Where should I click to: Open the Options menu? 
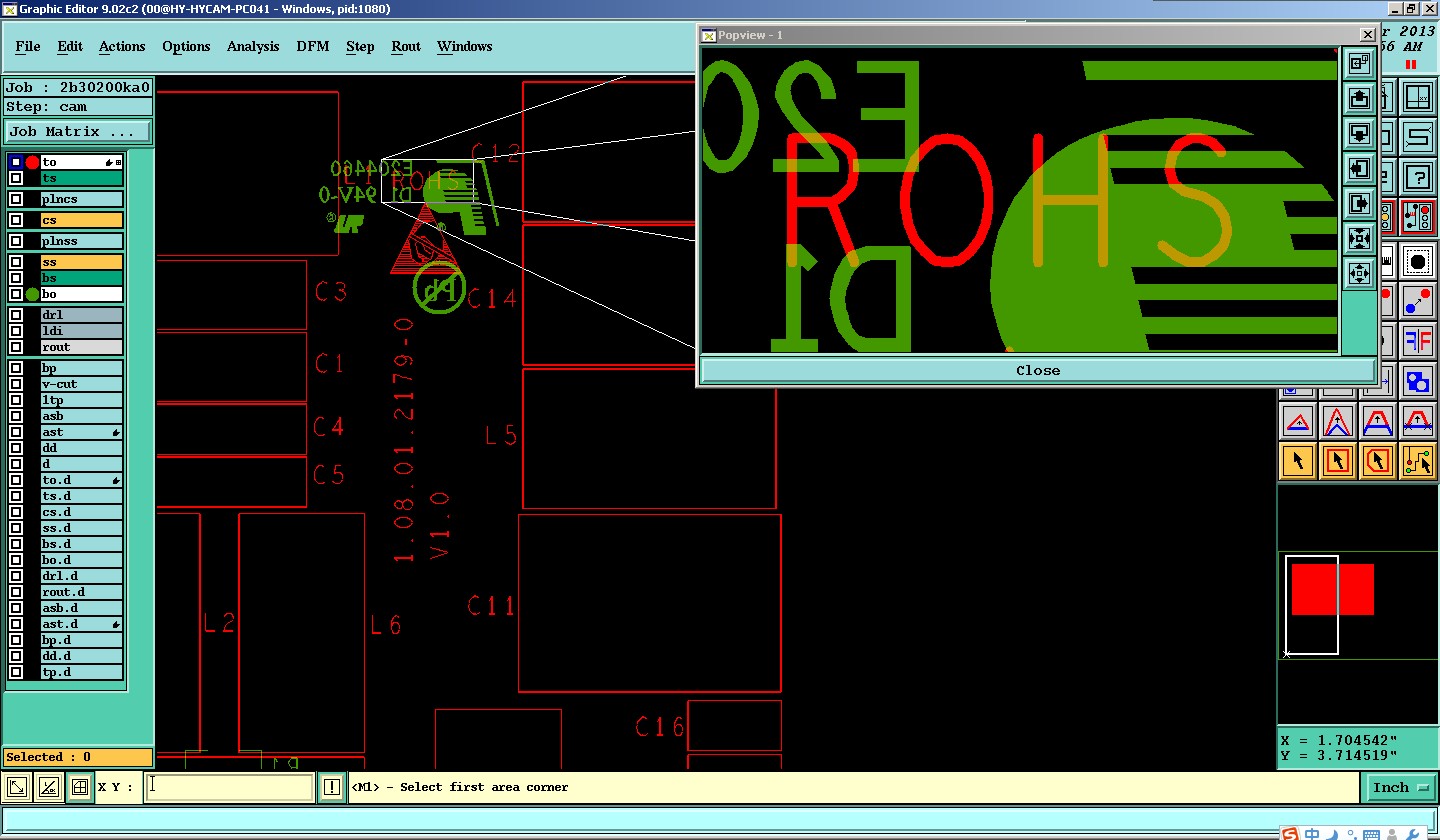(x=186, y=46)
